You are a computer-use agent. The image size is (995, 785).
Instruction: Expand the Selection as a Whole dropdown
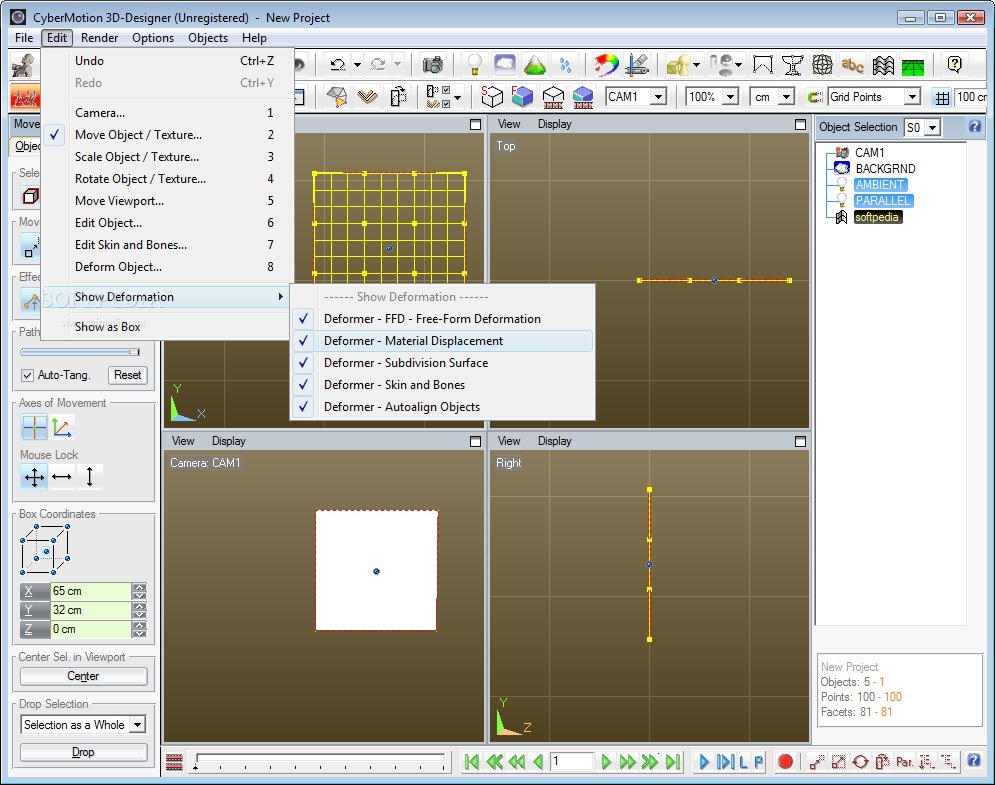point(137,725)
